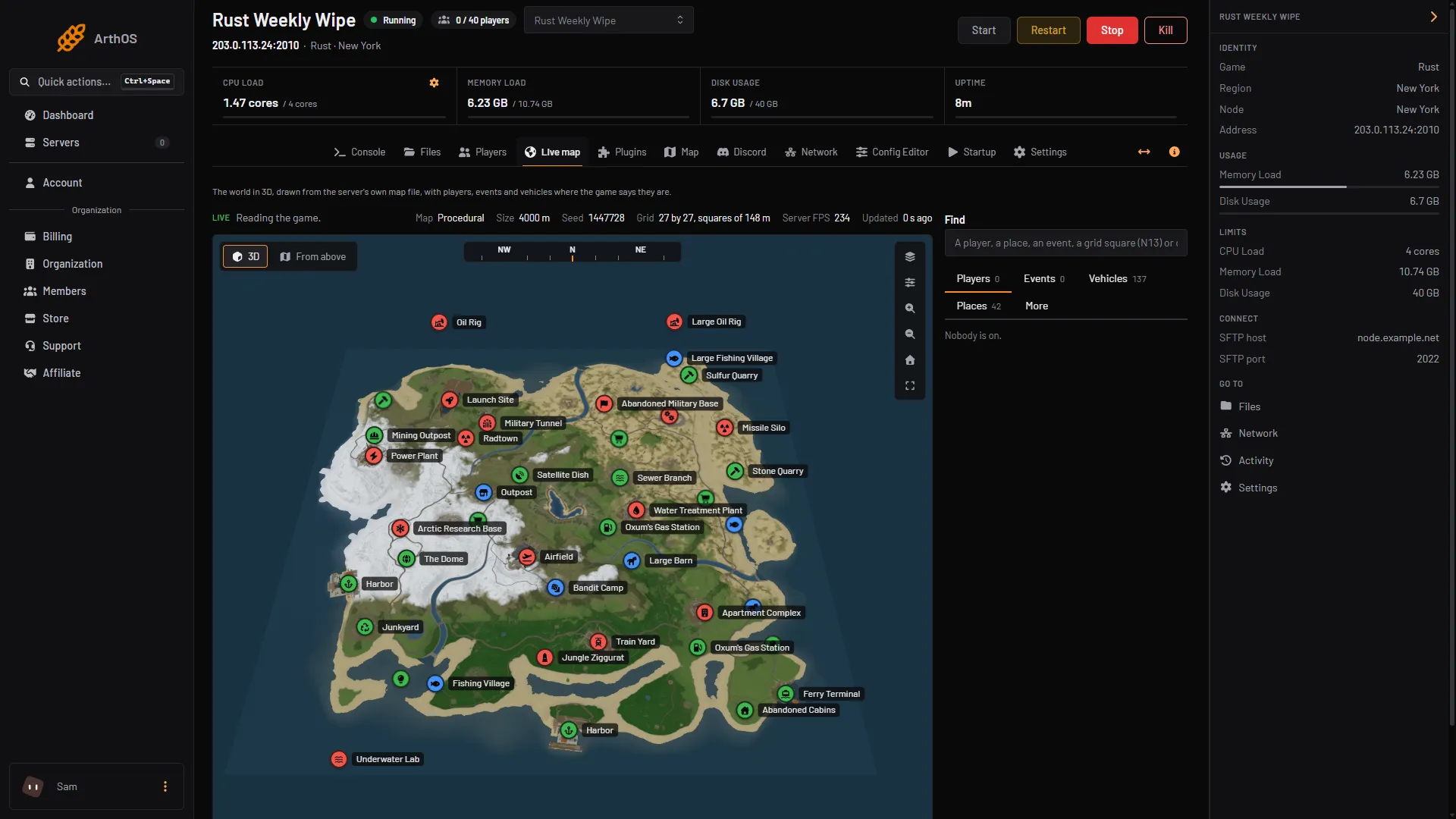Click the compass heading bar
This screenshot has height=819, width=1456.
[572, 253]
